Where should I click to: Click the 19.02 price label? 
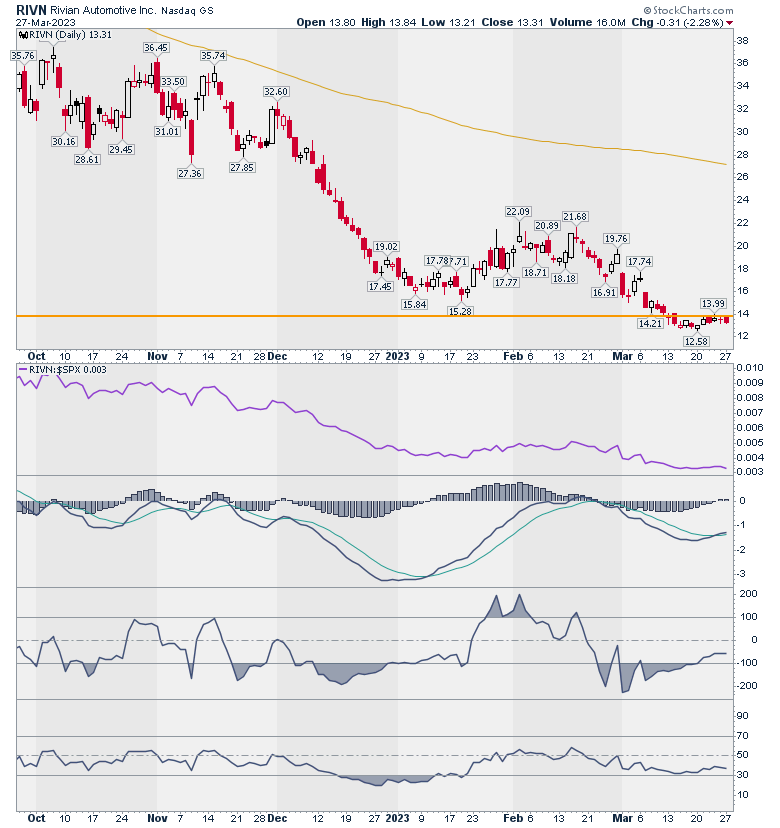[x=386, y=246]
